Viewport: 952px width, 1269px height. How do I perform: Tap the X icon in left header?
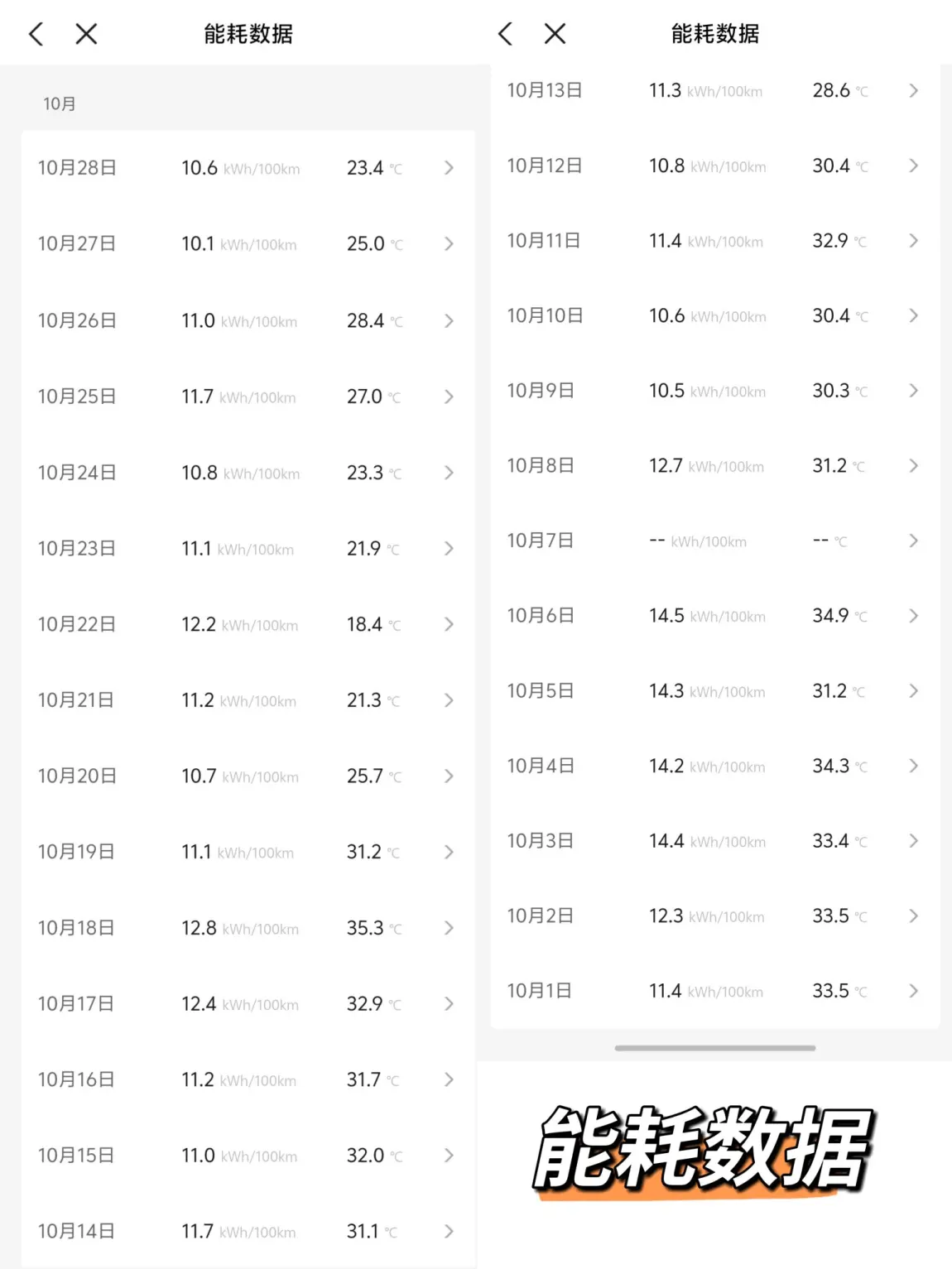click(86, 34)
